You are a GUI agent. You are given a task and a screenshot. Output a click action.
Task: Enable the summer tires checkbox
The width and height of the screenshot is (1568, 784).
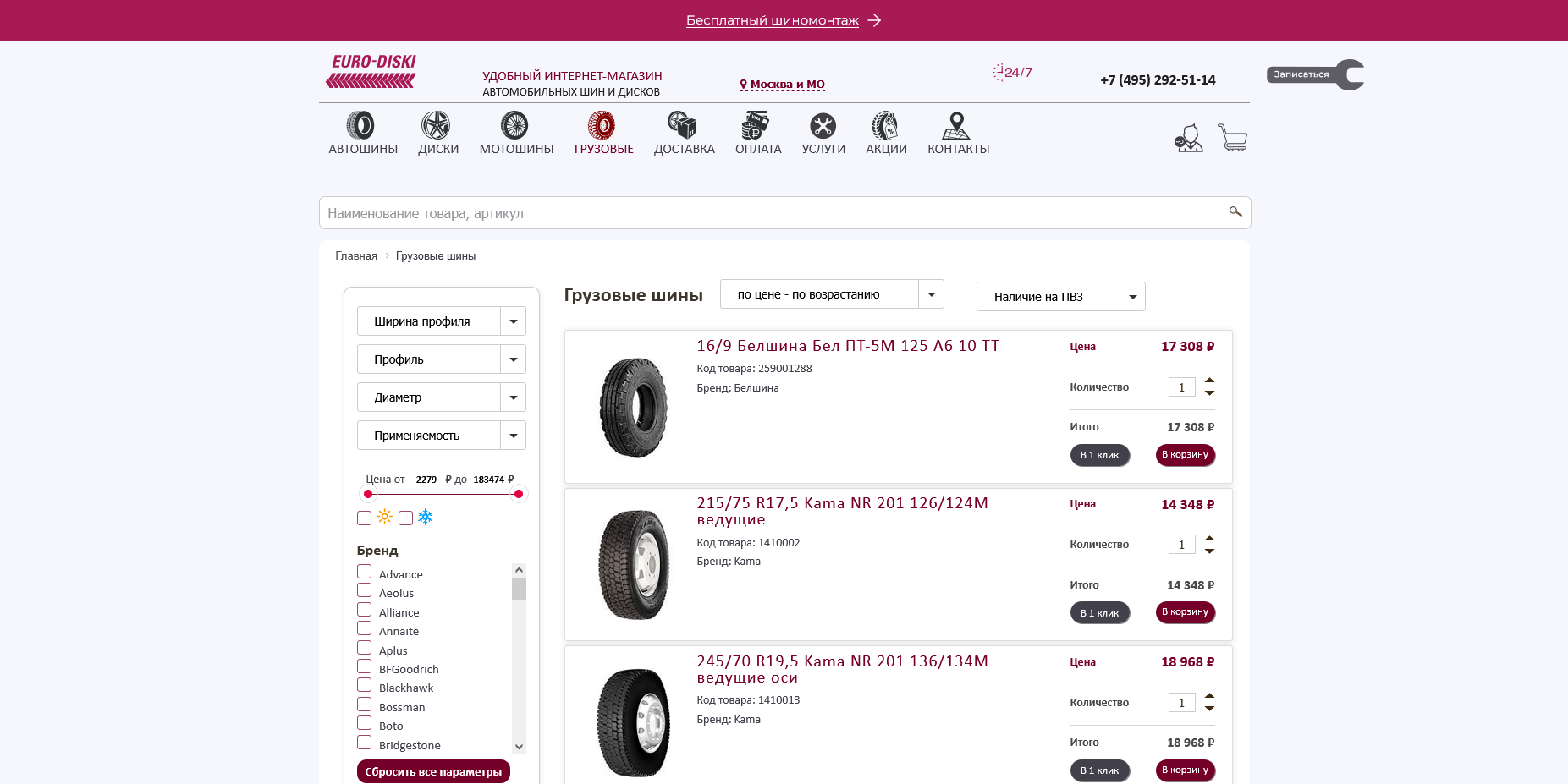(365, 518)
